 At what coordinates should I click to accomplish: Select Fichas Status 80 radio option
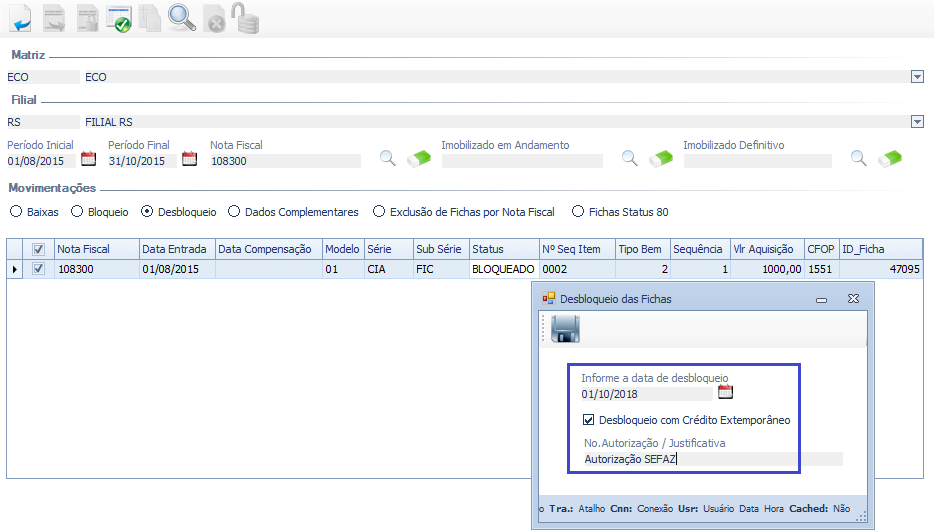pos(578,212)
